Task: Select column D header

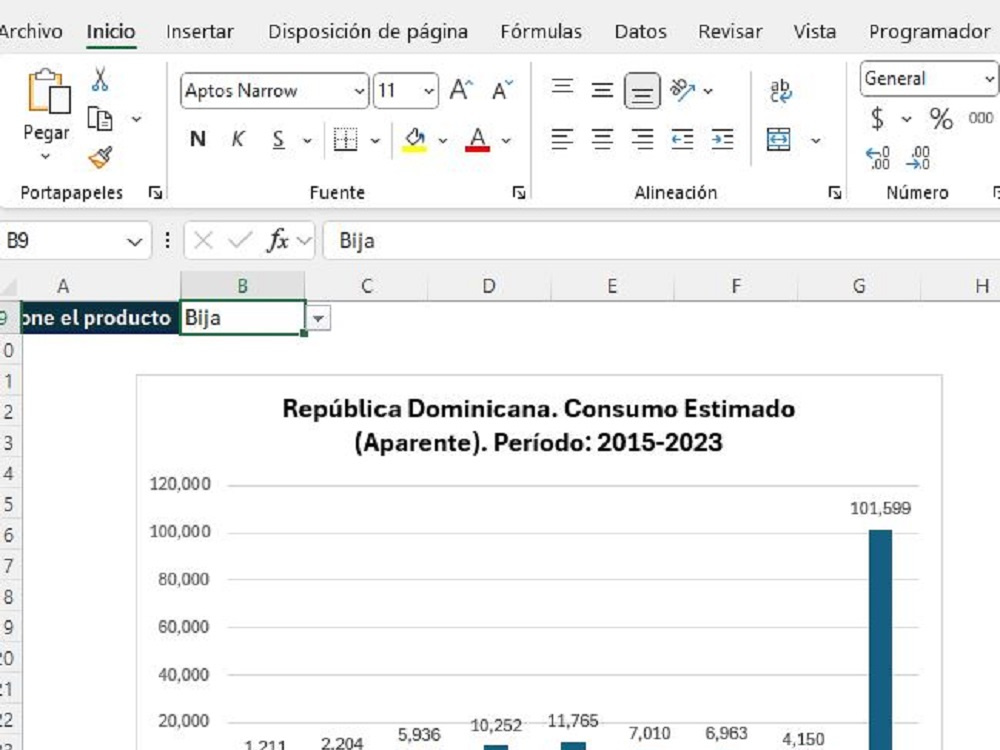Action: (489, 286)
